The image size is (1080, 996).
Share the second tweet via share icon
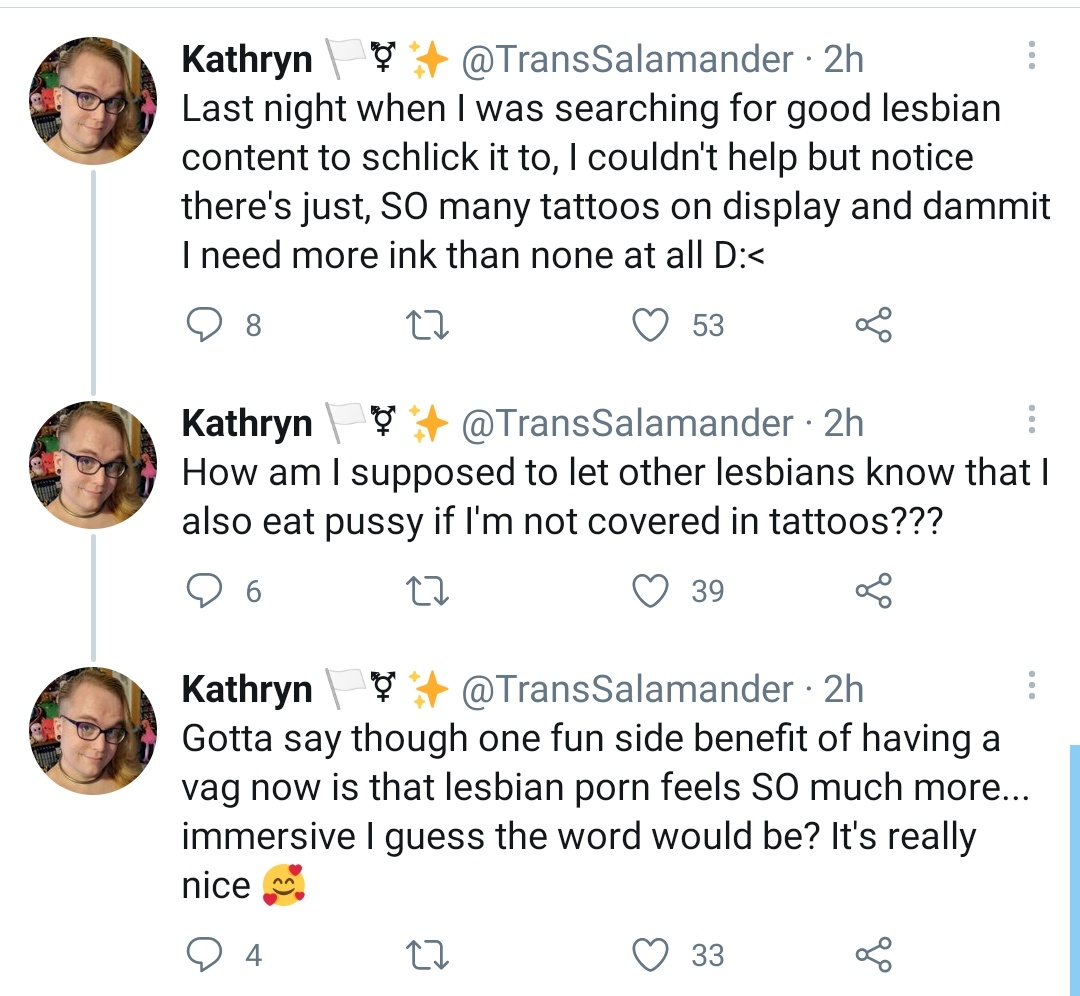[873, 590]
